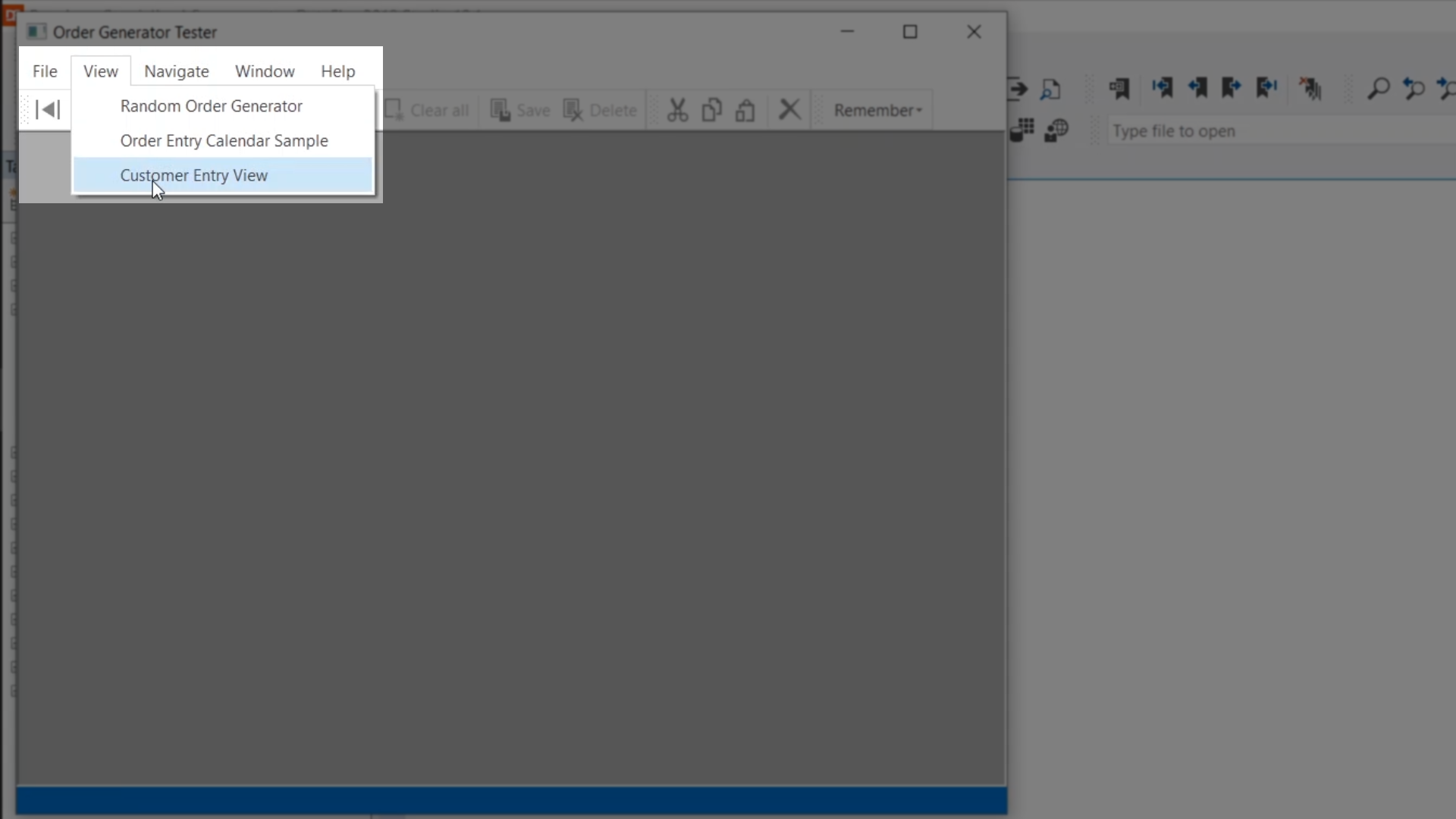The image size is (1456, 819).
Task: Click the go-to-first-record arrow icon
Action: pos(48,110)
